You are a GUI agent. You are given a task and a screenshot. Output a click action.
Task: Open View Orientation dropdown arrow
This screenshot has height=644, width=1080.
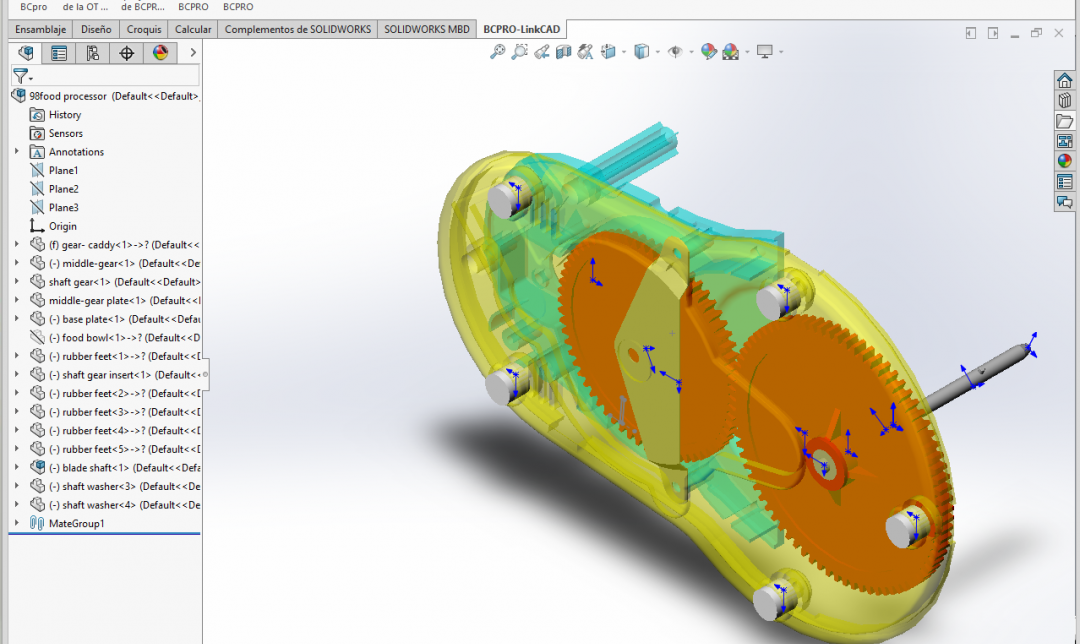(x=624, y=52)
